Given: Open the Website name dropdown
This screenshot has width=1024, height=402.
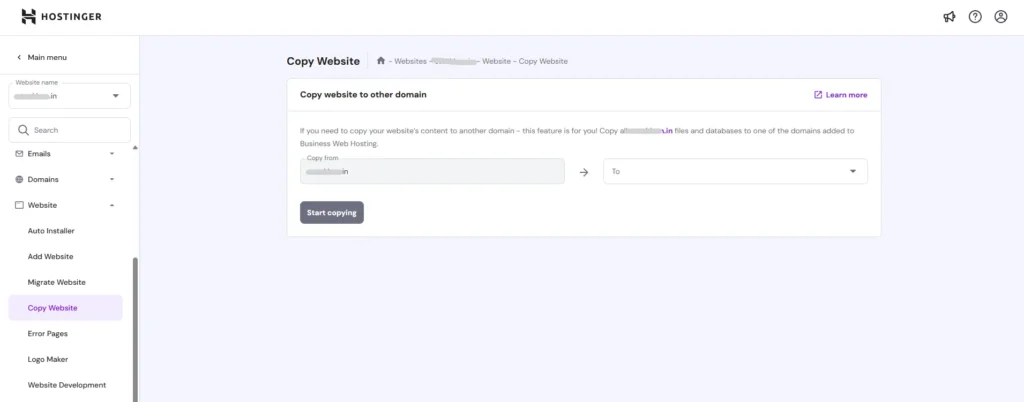Looking at the screenshot, I should [x=69, y=96].
